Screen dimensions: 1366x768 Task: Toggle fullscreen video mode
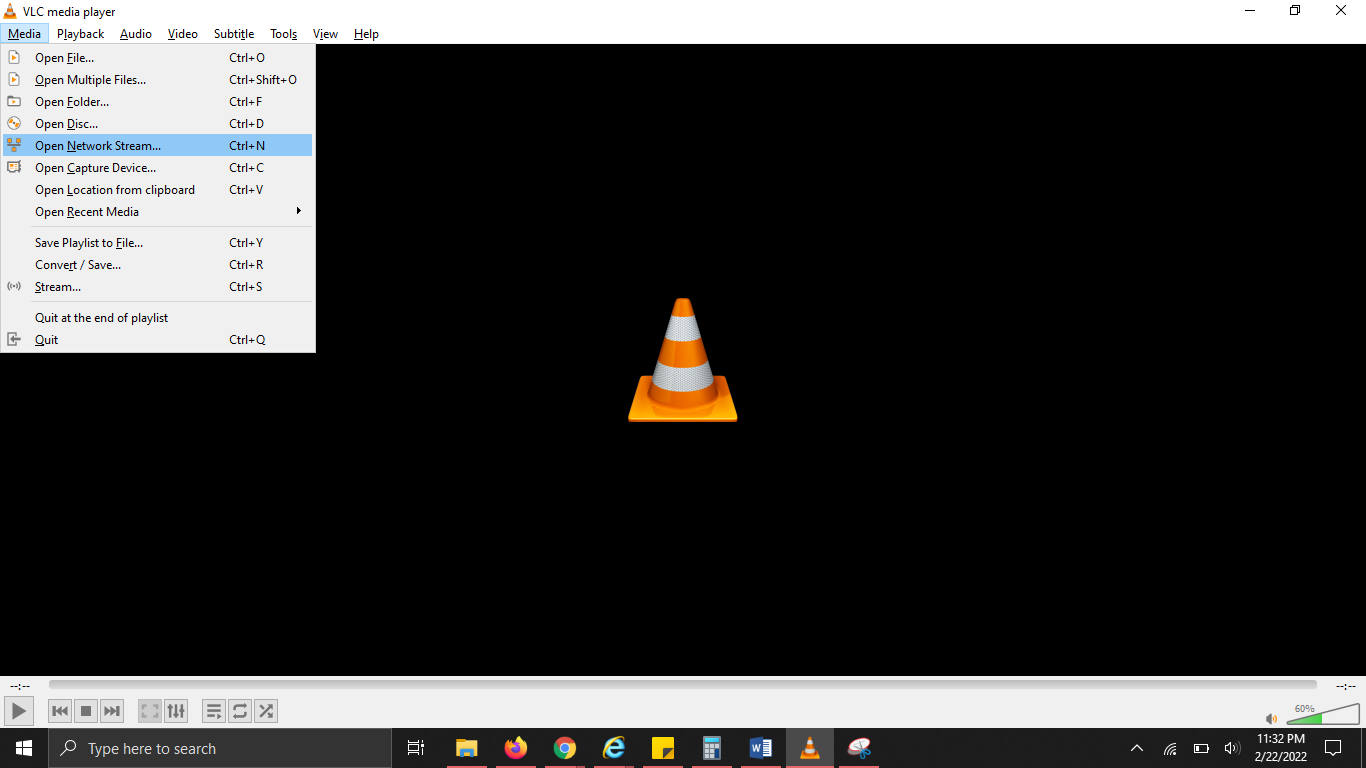(150, 711)
